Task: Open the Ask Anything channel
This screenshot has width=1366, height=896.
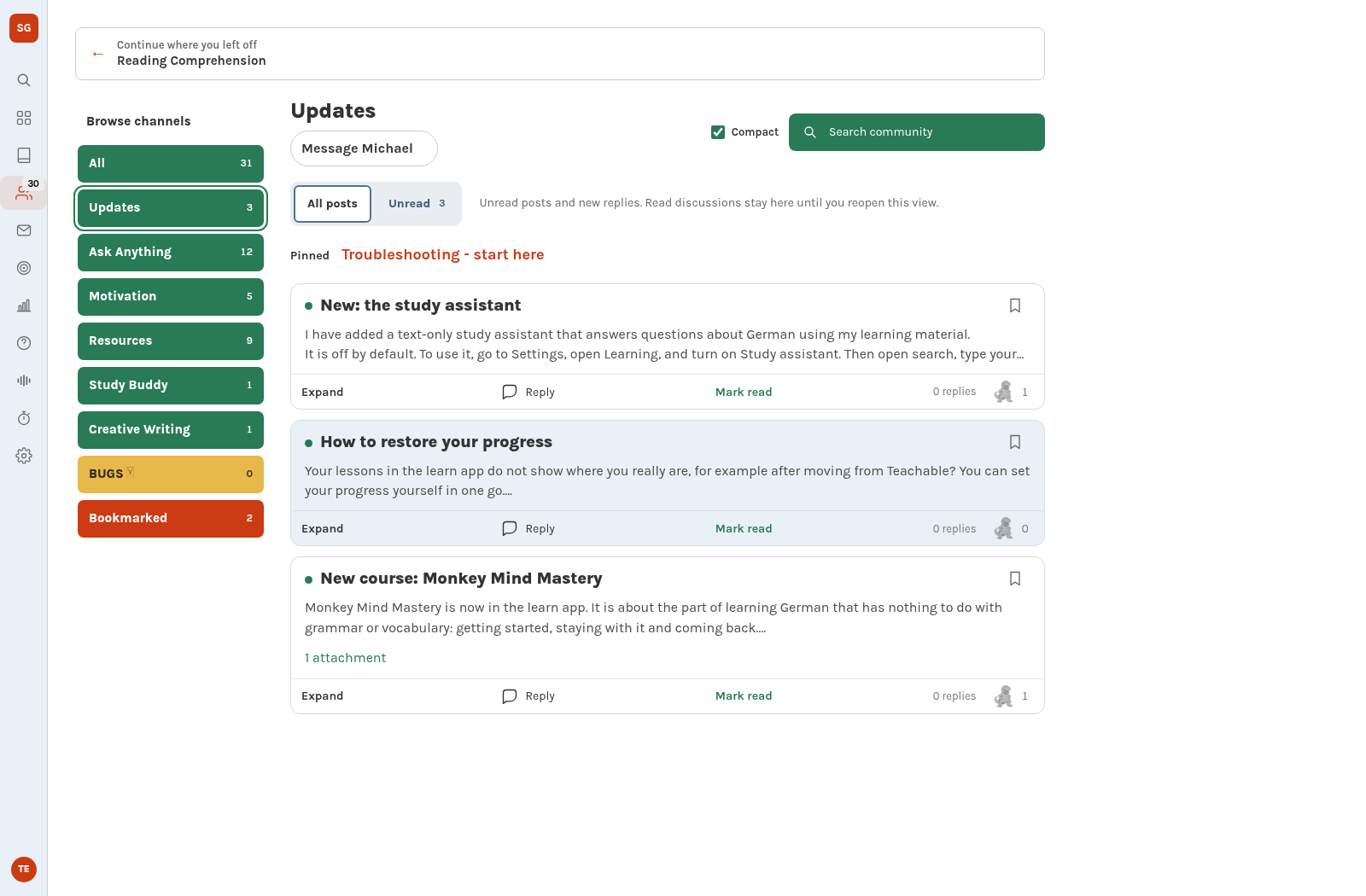Action: point(171,253)
